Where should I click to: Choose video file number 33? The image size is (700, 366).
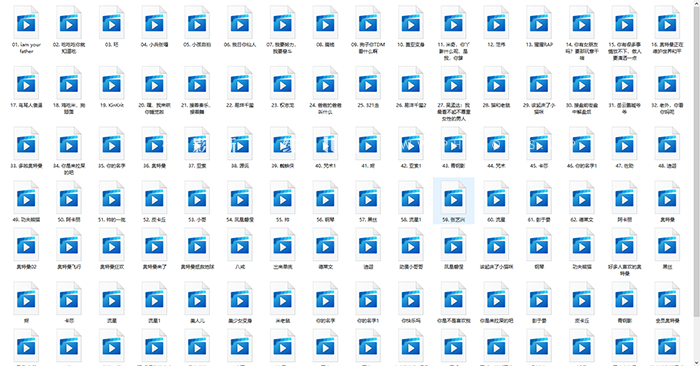click(x=26, y=147)
